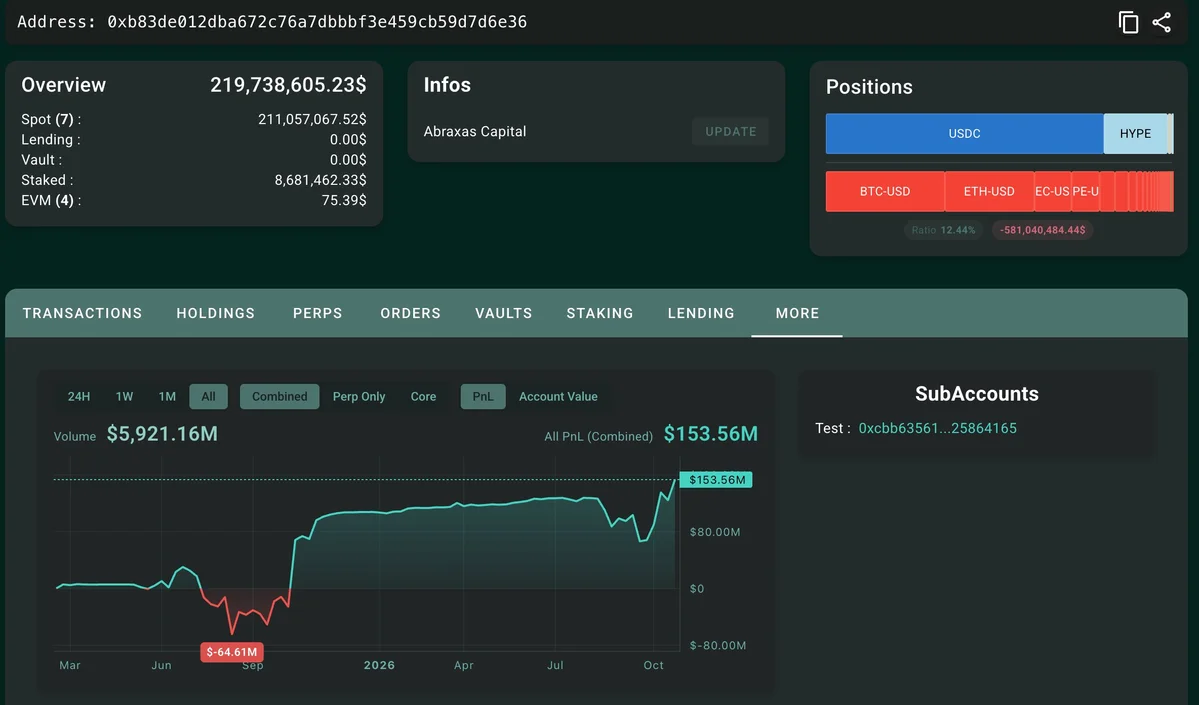Select the Staking tab
This screenshot has width=1199, height=705.
[x=600, y=314]
